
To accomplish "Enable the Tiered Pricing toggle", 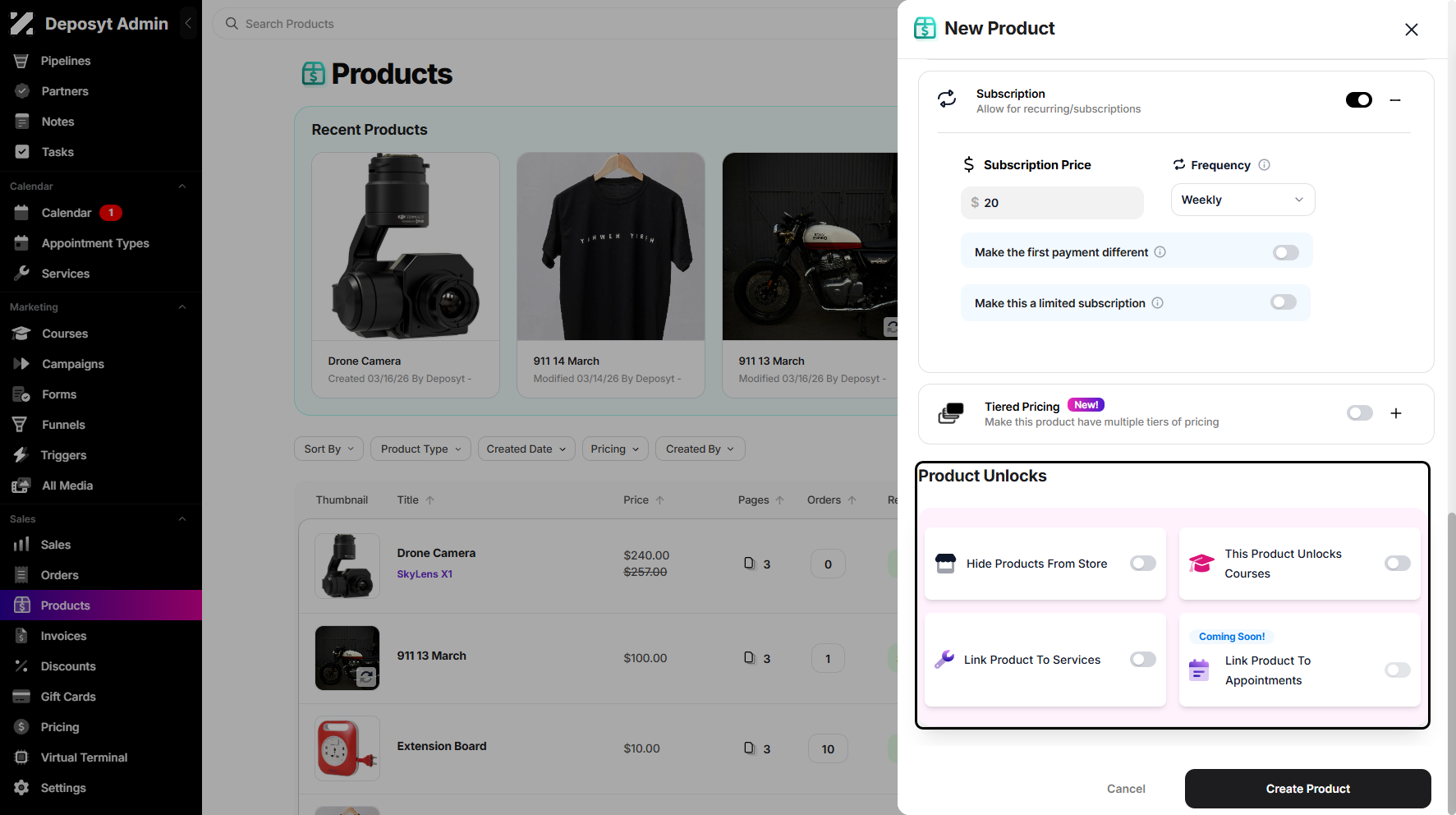I will (1359, 413).
